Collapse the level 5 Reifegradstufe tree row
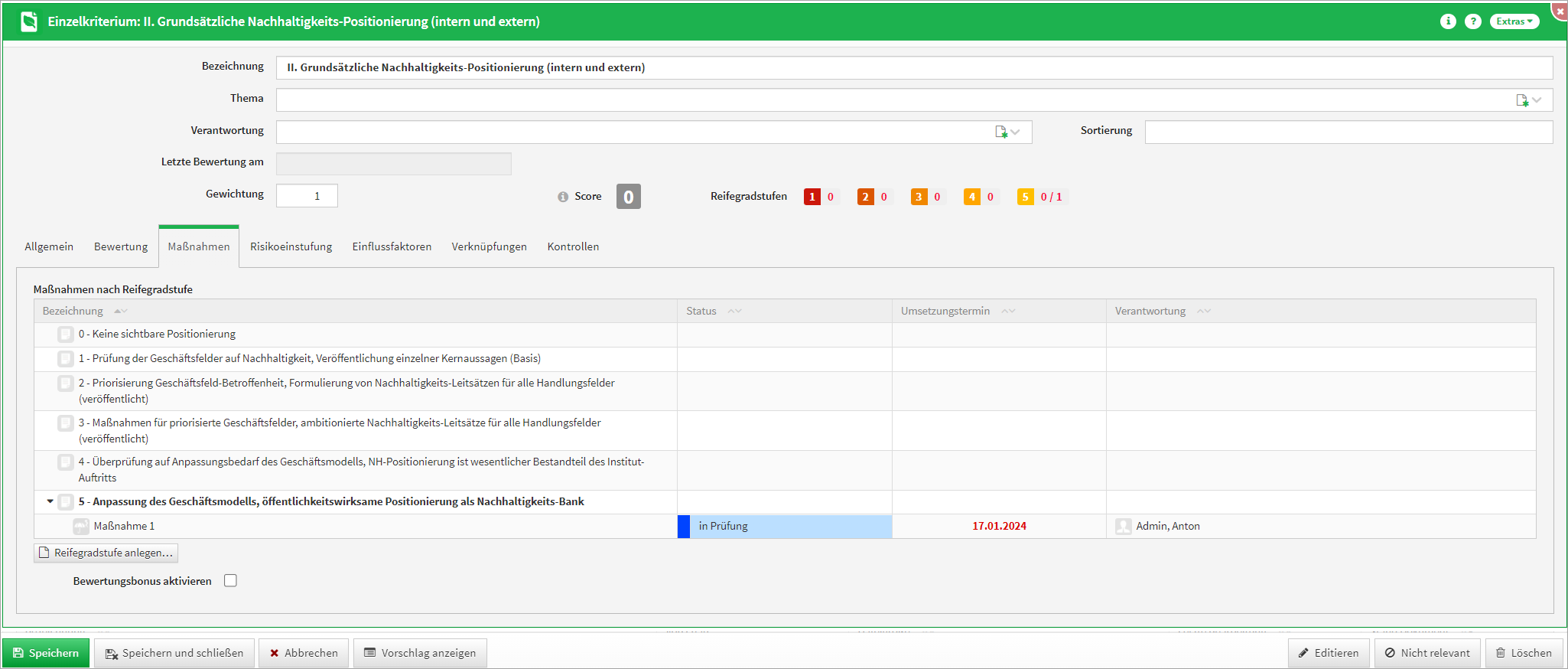This screenshot has width=1568, height=669. (x=50, y=502)
